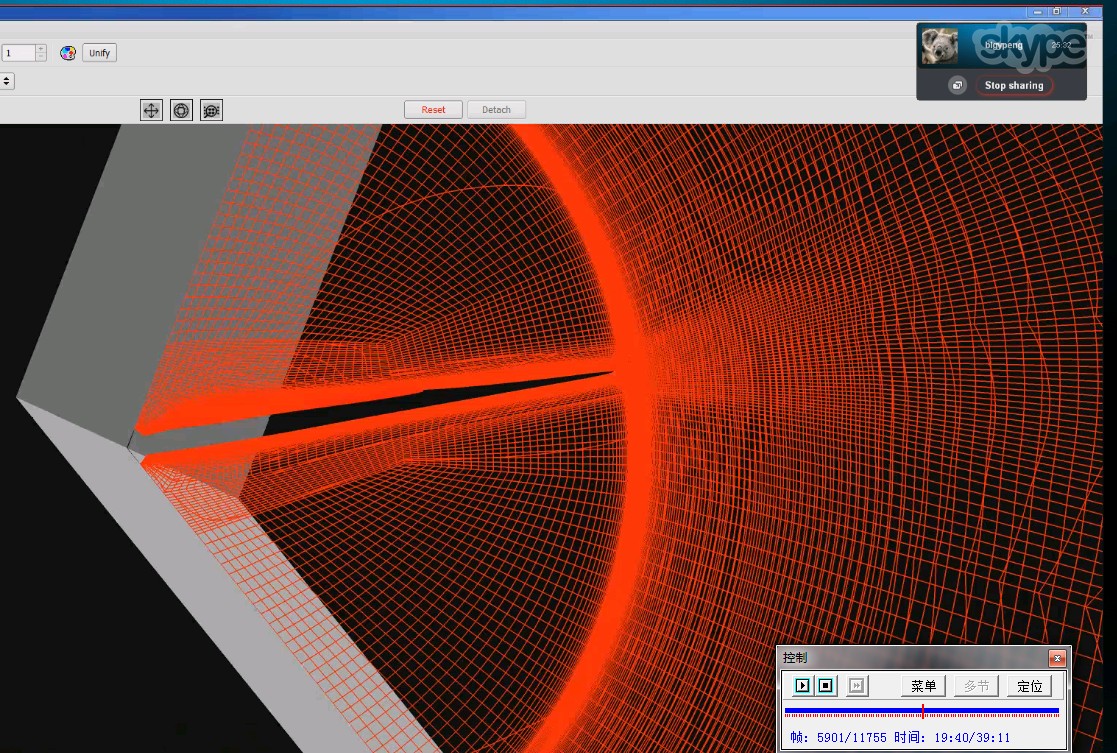Image resolution: width=1117 pixels, height=753 pixels.
Task: Open the color palette icon beside Unify
Action: click(68, 53)
